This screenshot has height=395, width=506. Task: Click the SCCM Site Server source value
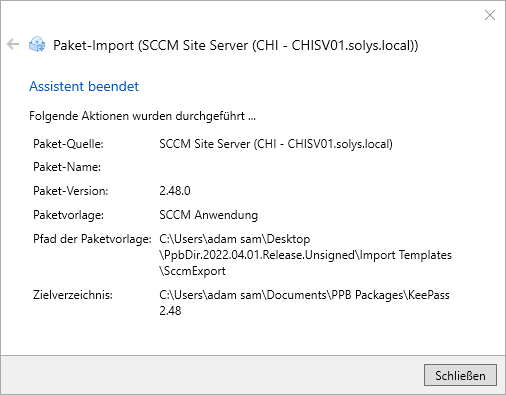pyautogui.click(x=276, y=144)
